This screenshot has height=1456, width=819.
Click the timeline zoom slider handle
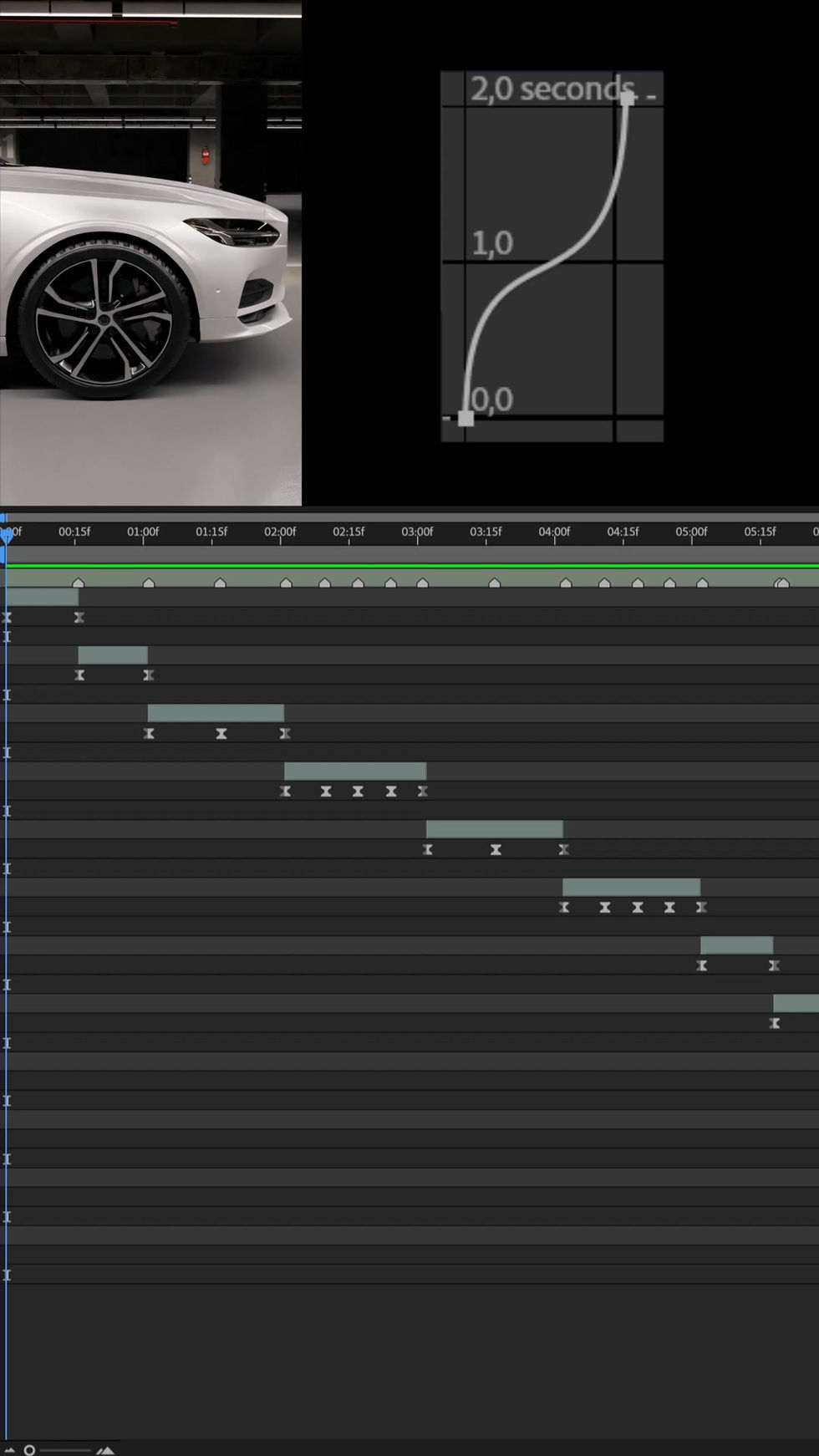tap(29, 1450)
